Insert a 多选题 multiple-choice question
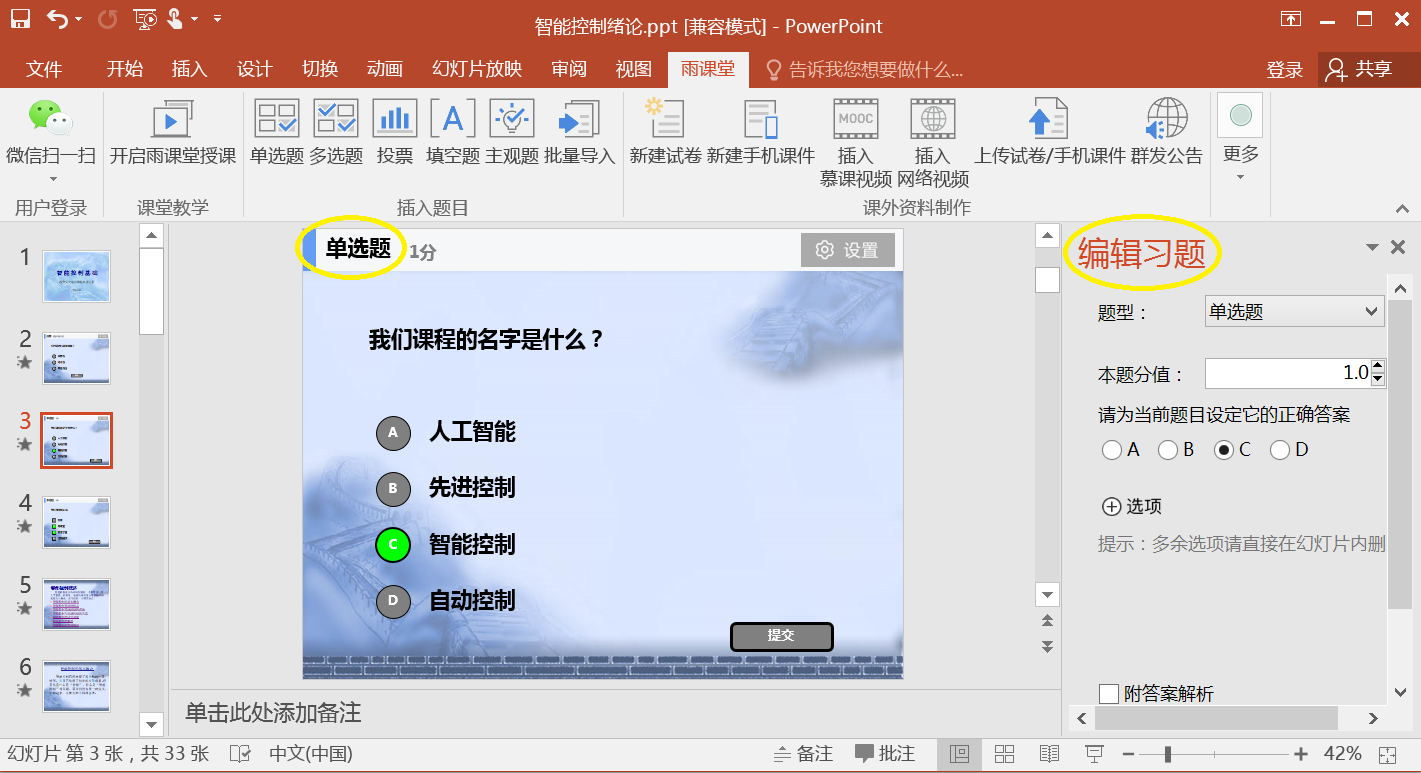Image resolution: width=1421 pixels, height=773 pixels. [336, 131]
